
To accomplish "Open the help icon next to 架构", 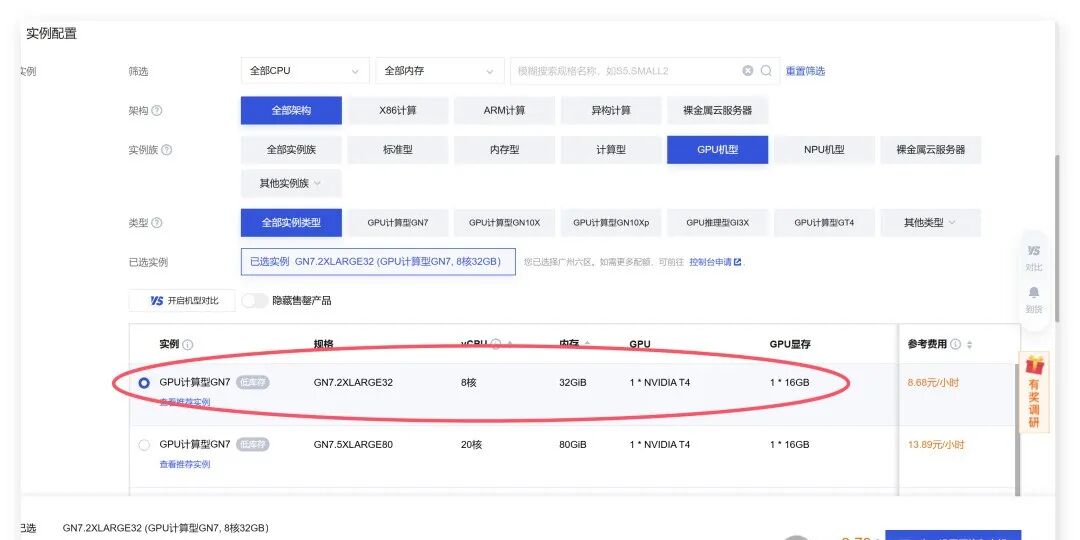I will [157, 111].
